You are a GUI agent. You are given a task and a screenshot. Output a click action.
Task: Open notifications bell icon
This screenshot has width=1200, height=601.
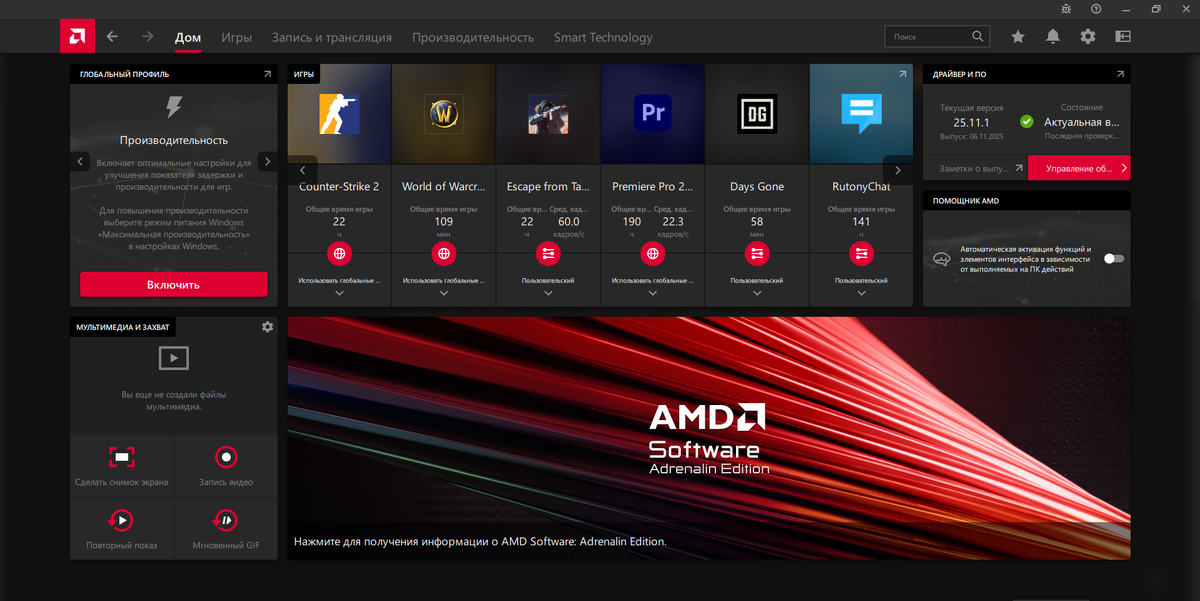coord(1053,37)
